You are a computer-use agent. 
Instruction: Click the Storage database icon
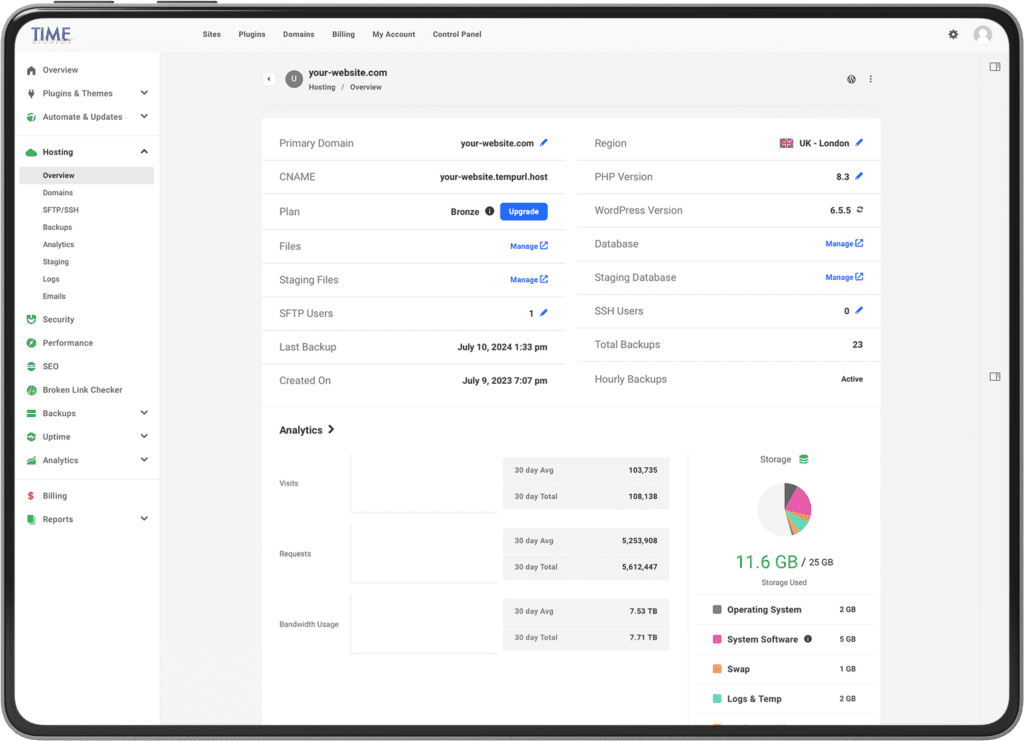coord(804,459)
